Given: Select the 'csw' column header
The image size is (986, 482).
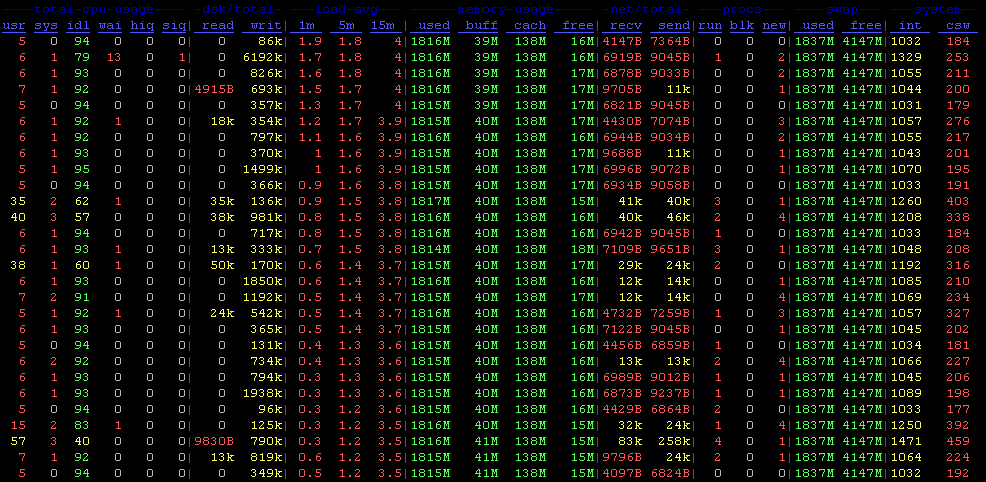Looking at the screenshot, I should [x=956, y=25].
